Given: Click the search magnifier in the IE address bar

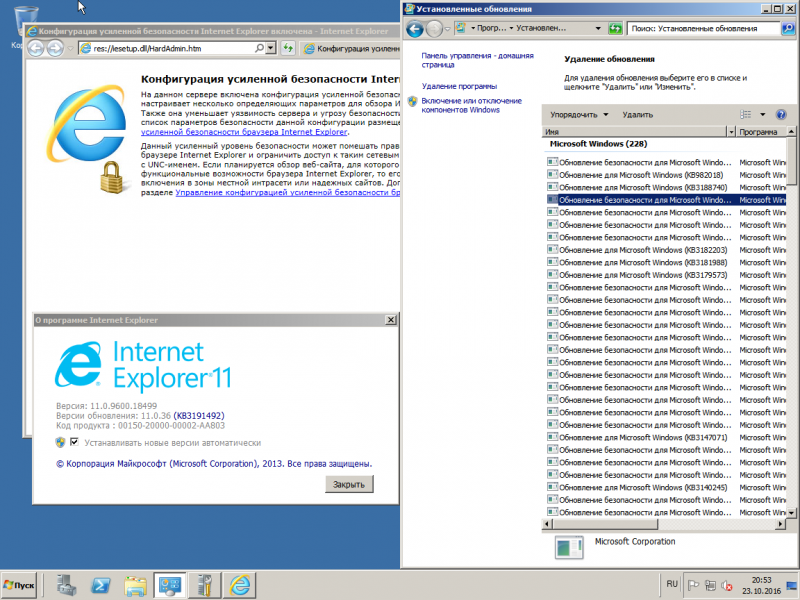Looking at the screenshot, I should (x=259, y=48).
